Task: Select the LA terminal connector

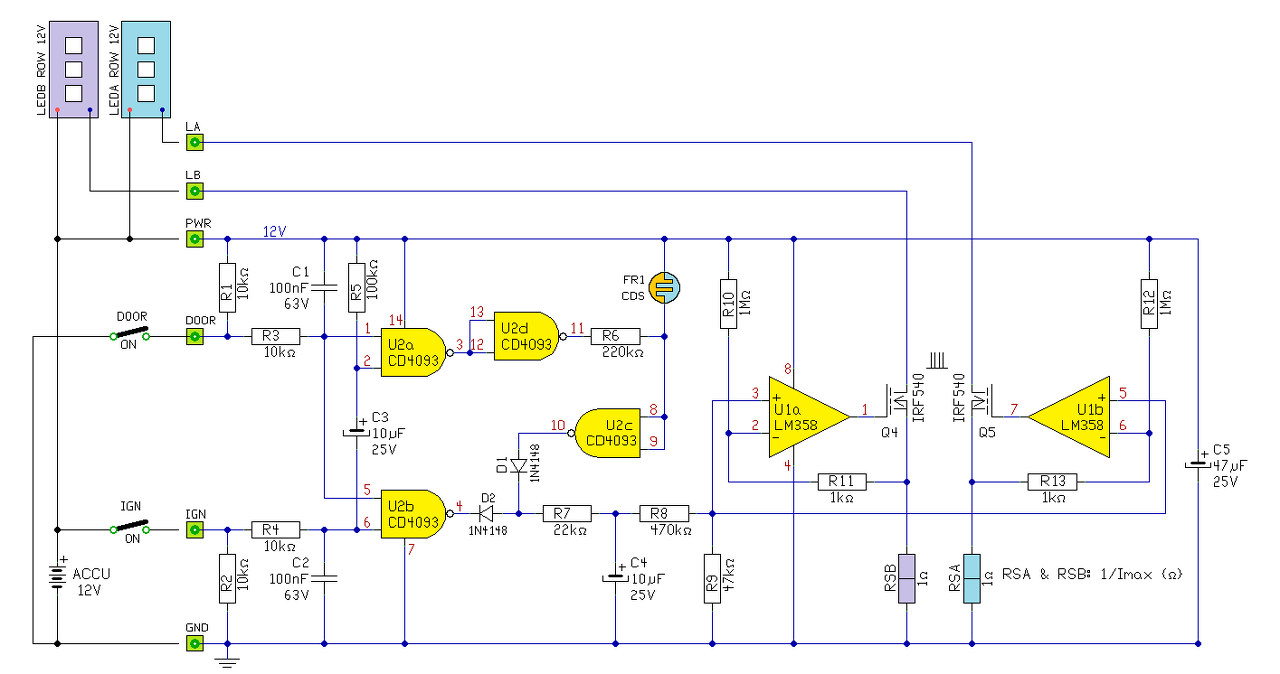Action: click(195, 143)
